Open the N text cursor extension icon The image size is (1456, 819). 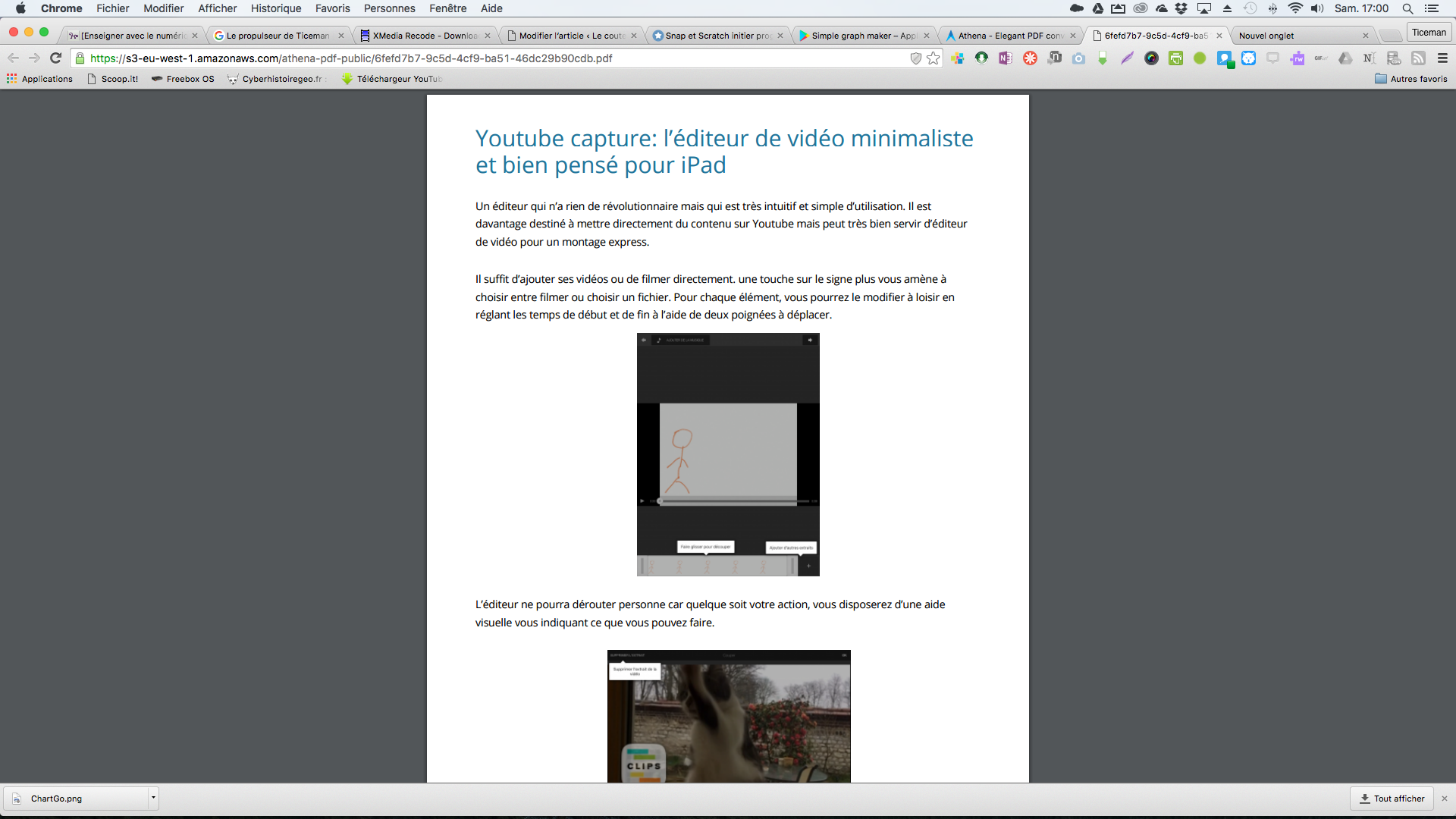(1370, 58)
